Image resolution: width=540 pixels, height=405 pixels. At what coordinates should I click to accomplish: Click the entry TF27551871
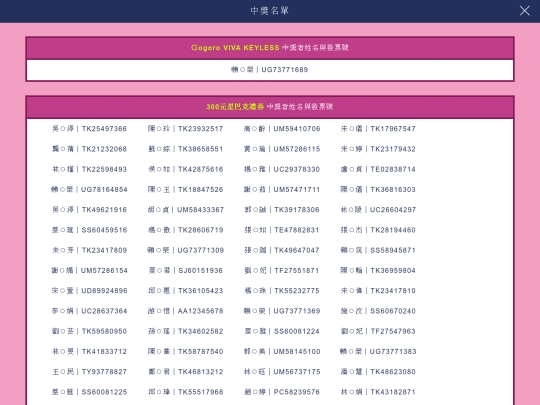click(x=282, y=271)
